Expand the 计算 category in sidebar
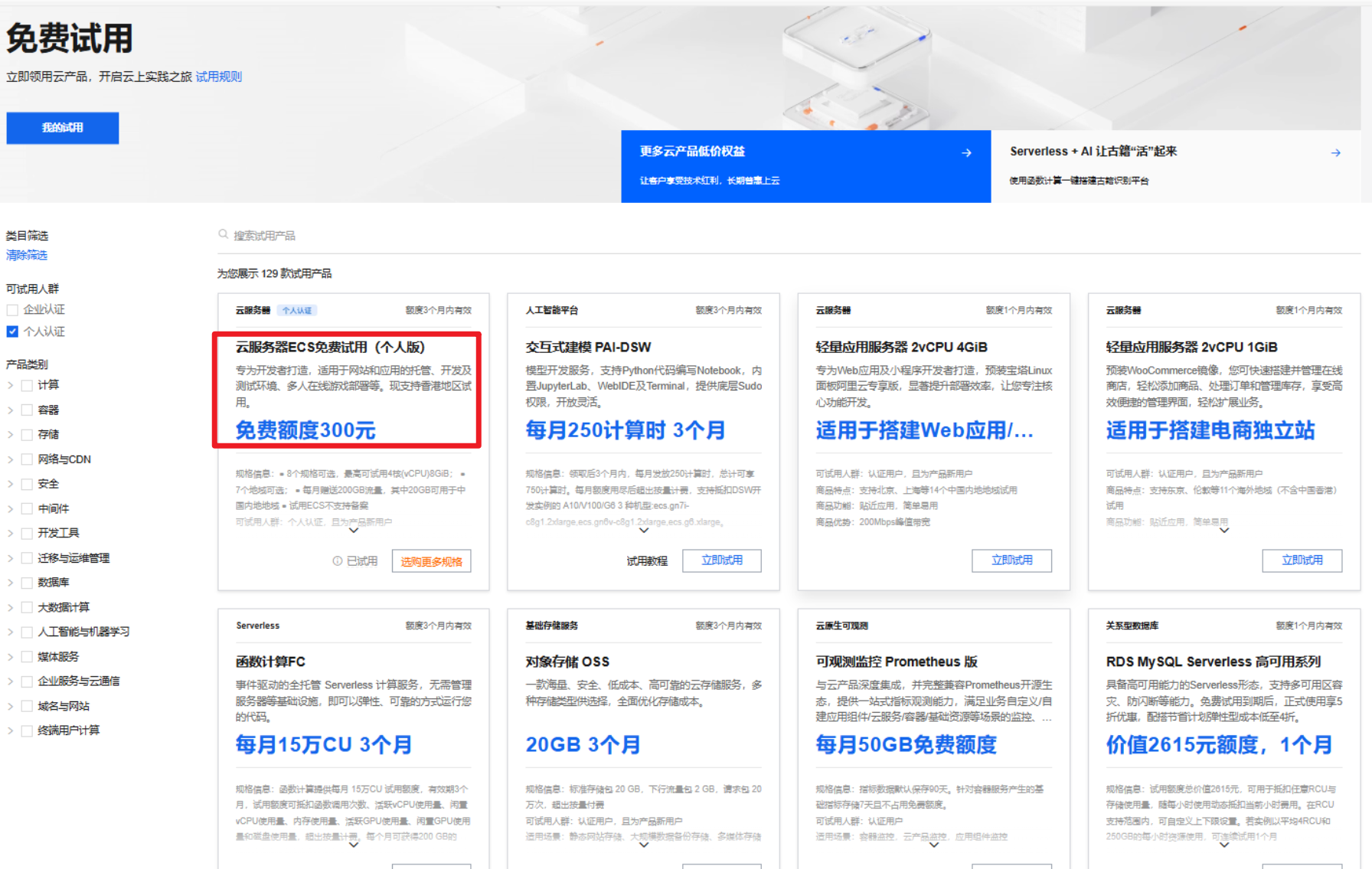 click(11, 384)
